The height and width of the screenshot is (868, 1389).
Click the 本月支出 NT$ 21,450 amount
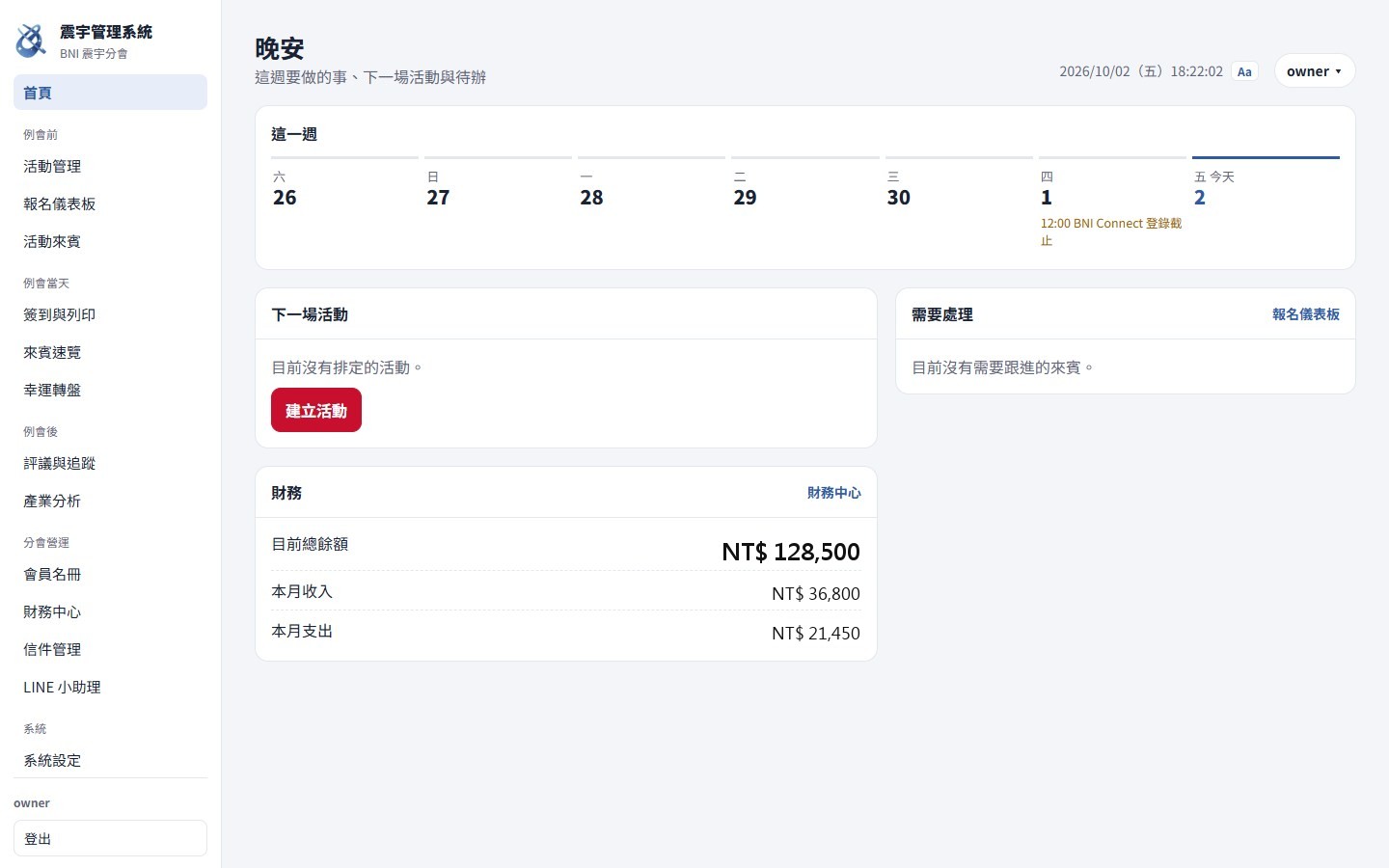coord(816,633)
